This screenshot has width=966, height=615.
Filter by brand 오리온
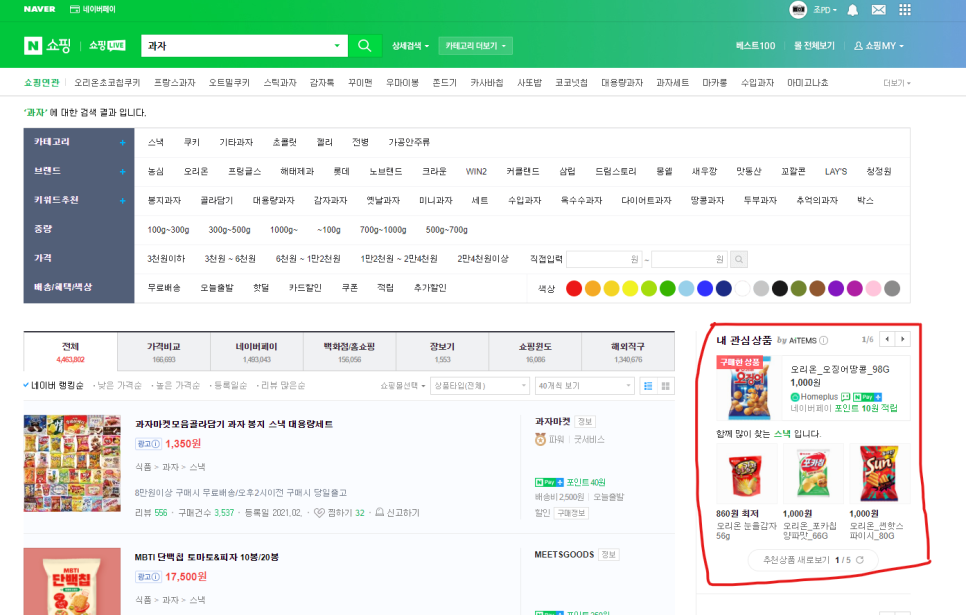pyautogui.click(x=196, y=171)
